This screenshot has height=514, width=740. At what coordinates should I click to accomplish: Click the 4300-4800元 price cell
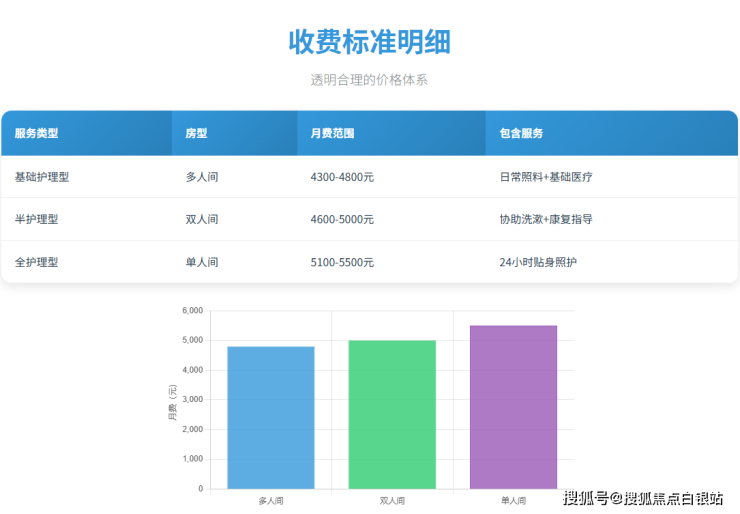342,177
